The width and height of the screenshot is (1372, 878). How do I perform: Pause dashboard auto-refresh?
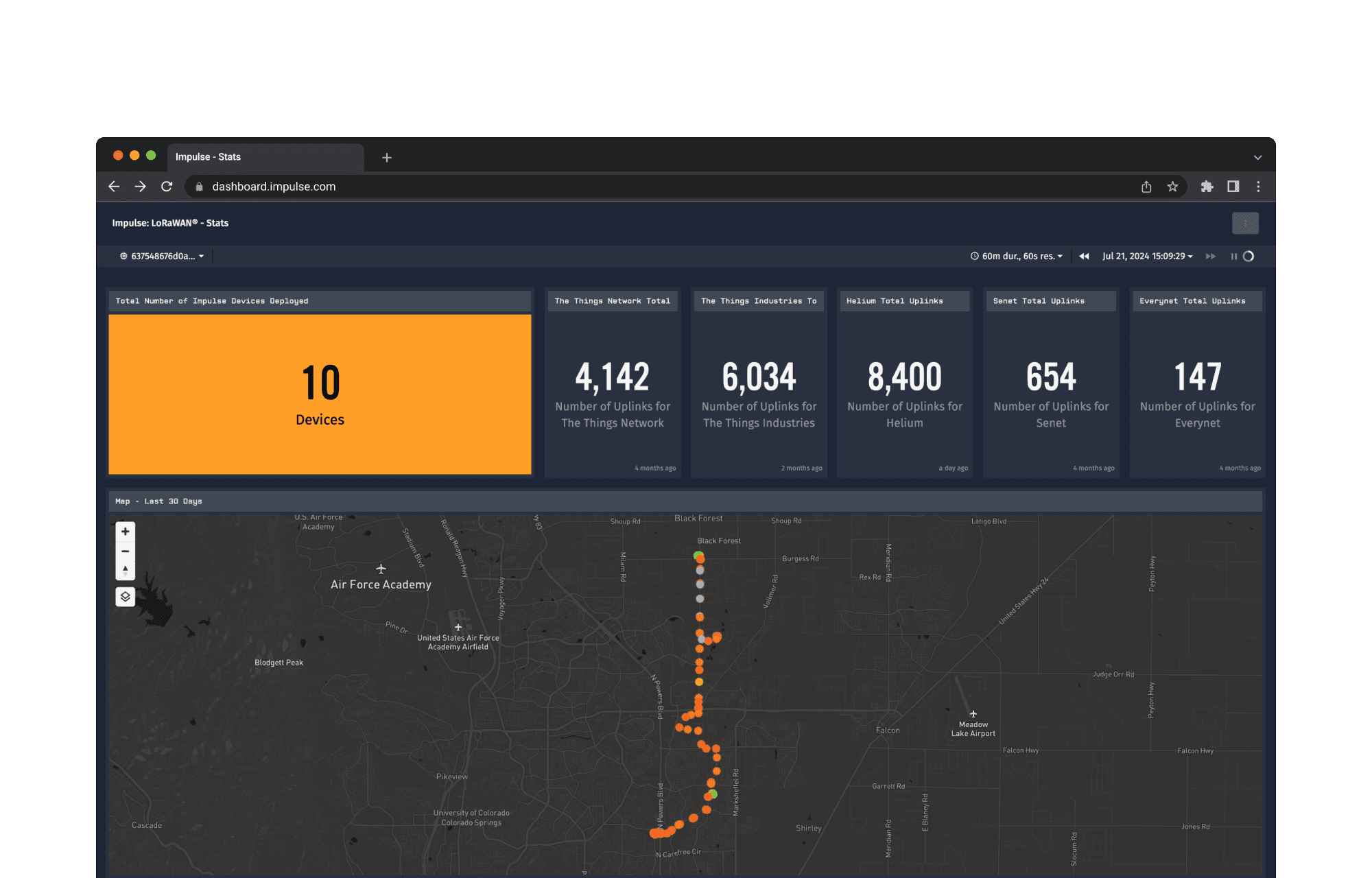coord(1233,257)
